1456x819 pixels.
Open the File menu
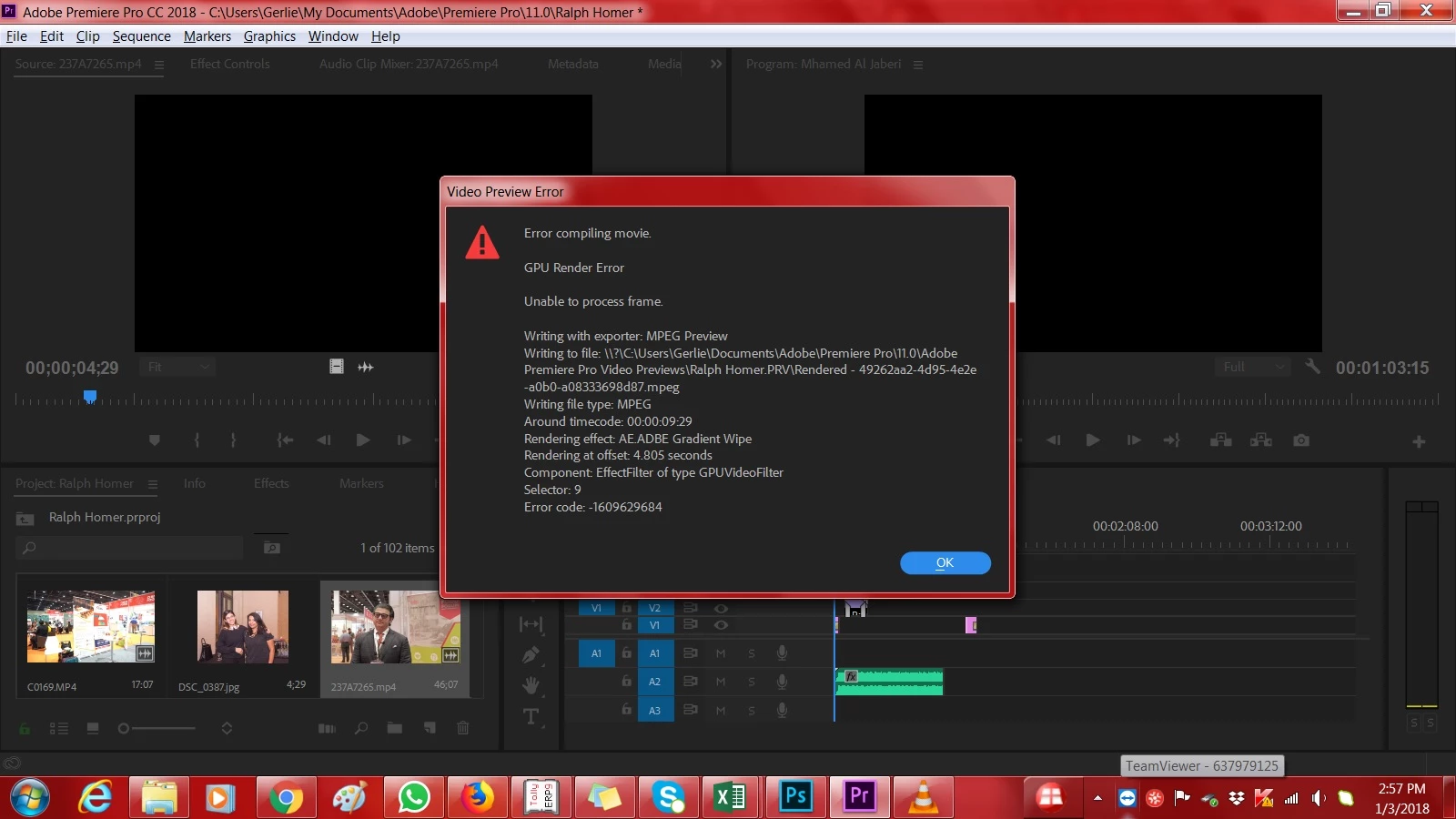click(16, 36)
